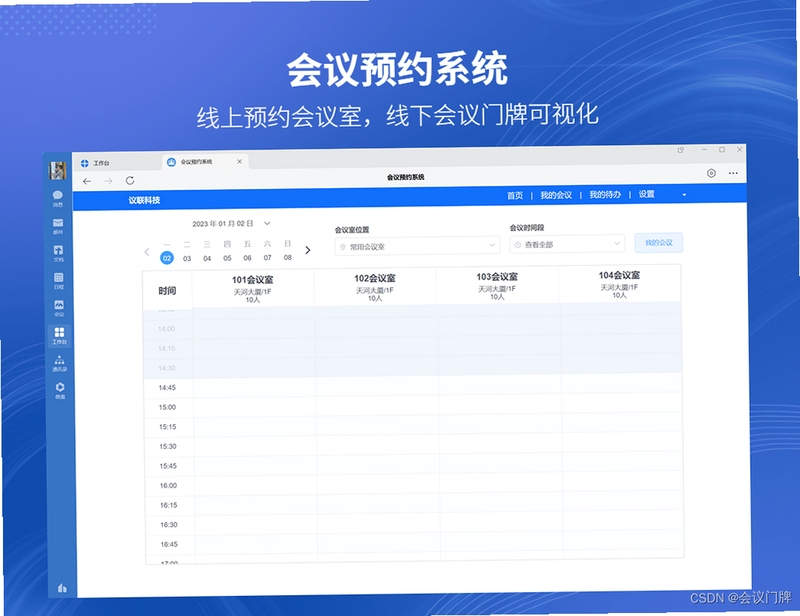Open the user avatar in the sidebar
Viewport: 800px width, 616px height.
pos(58,170)
